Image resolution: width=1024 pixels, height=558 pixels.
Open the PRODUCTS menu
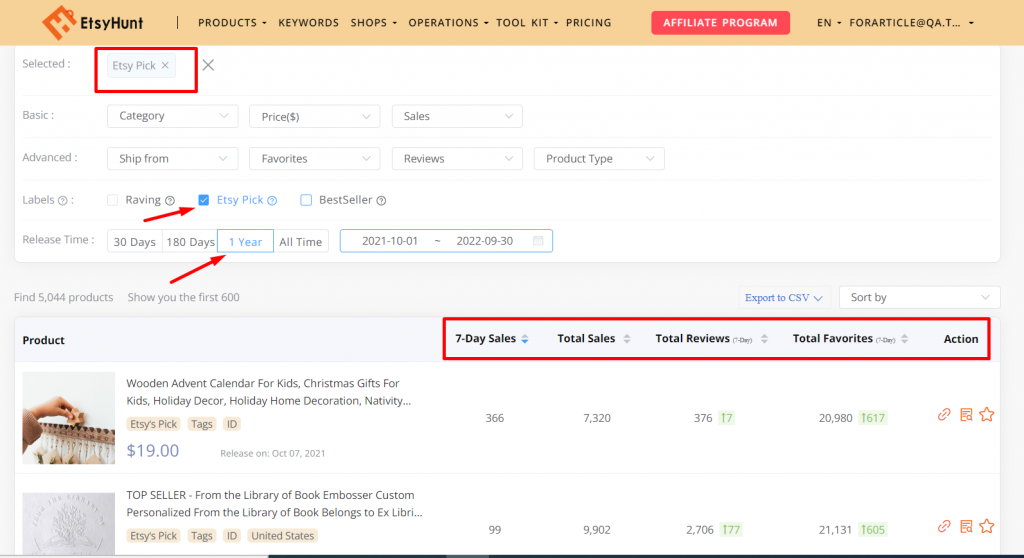point(232,22)
